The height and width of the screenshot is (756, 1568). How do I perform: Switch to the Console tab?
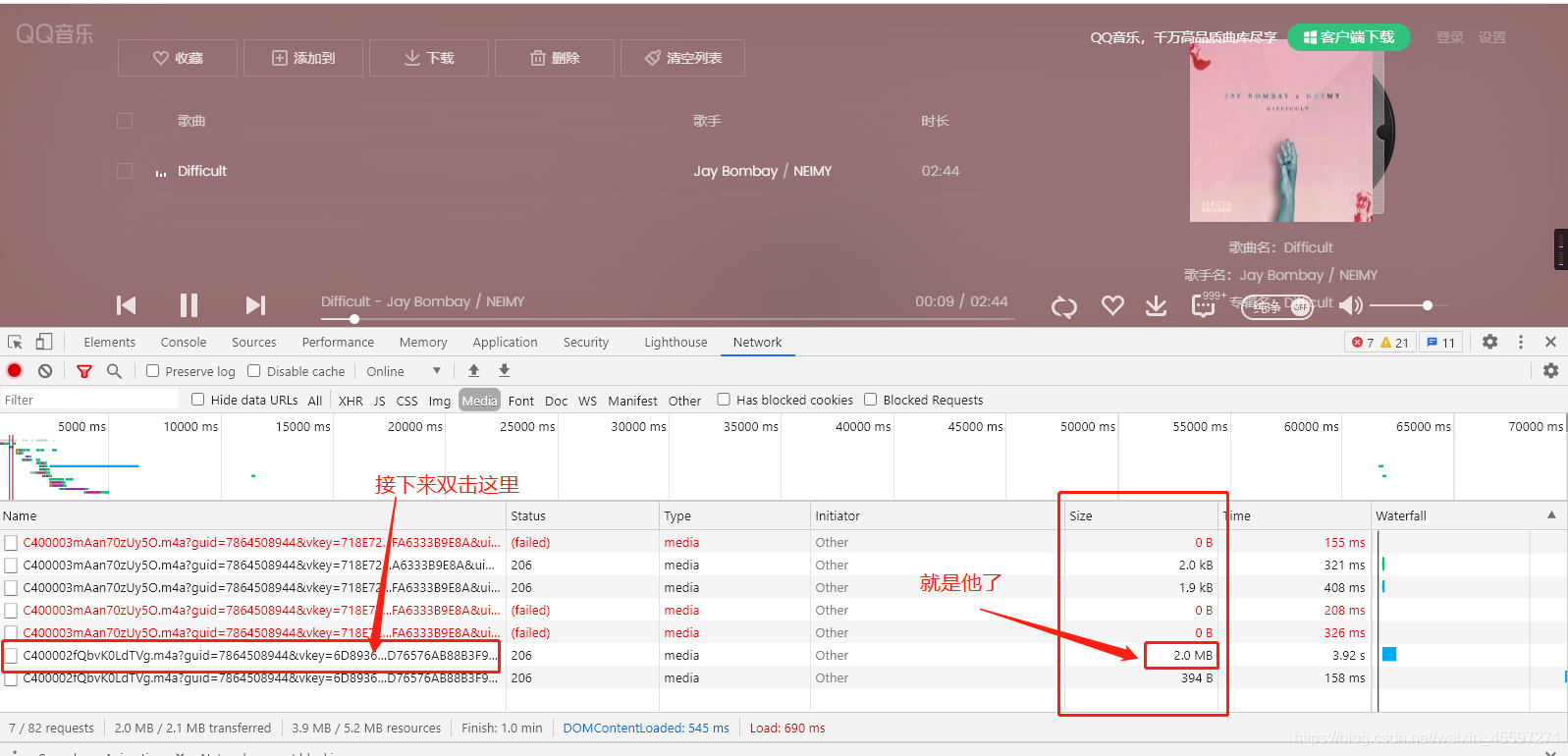184,342
